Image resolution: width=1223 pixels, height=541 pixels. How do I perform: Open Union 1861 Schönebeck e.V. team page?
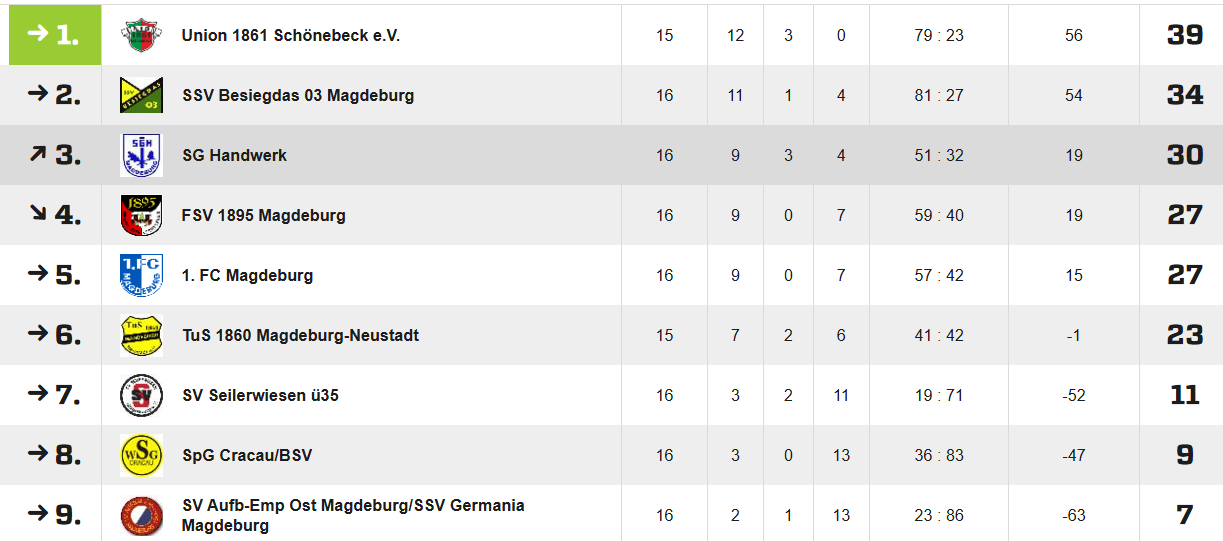[x=291, y=35]
